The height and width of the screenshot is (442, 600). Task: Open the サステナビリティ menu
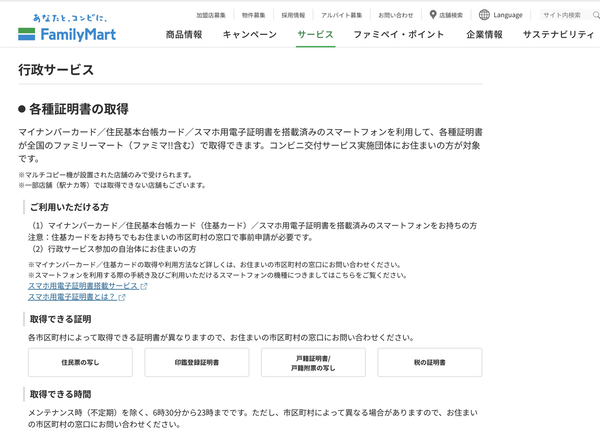[x=558, y=34]
